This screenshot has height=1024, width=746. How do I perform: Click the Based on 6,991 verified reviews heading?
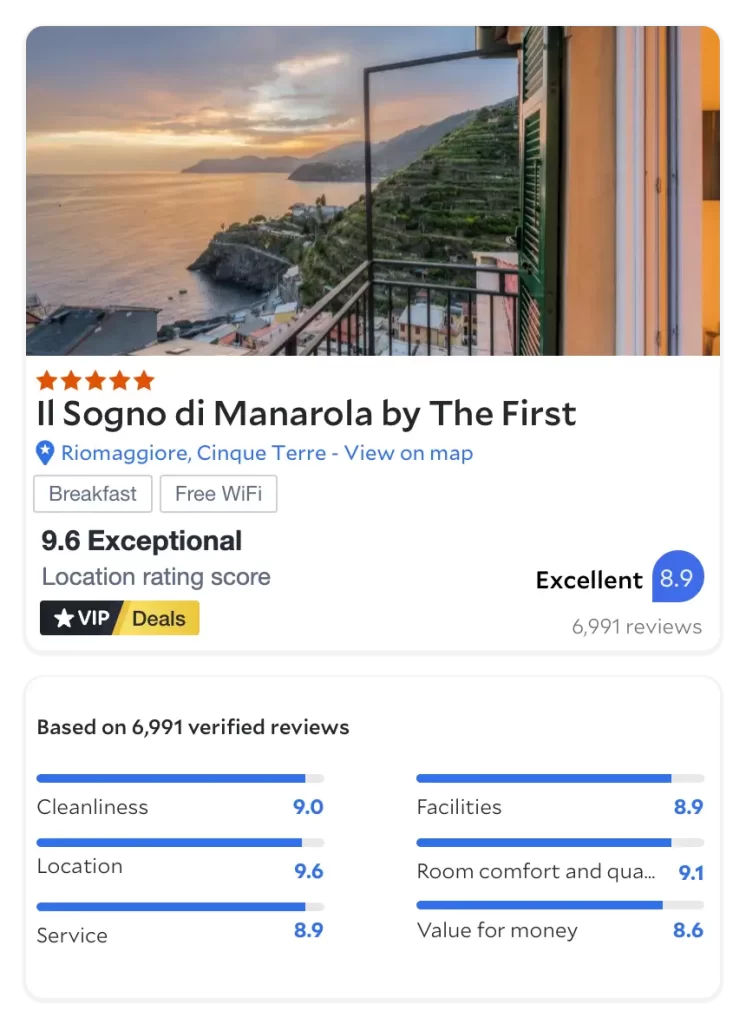193,727
